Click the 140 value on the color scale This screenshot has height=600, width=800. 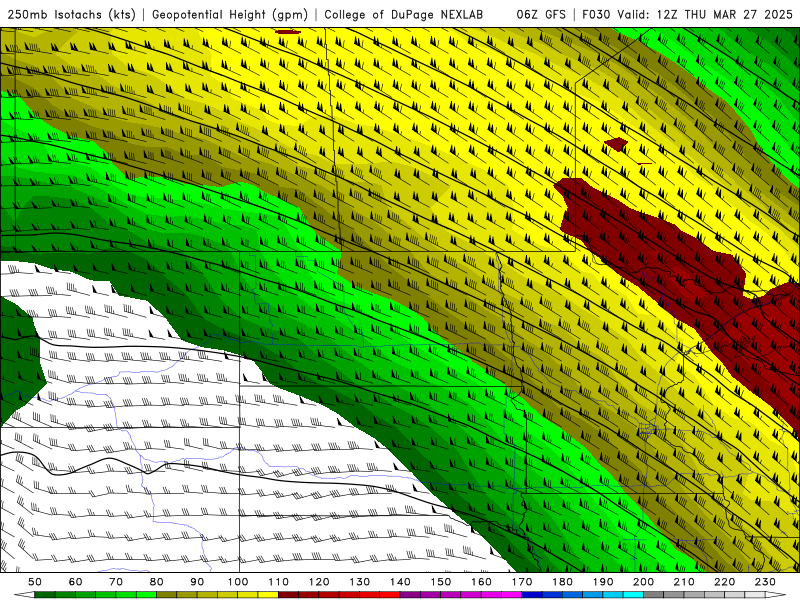click(x=400, y=582)
